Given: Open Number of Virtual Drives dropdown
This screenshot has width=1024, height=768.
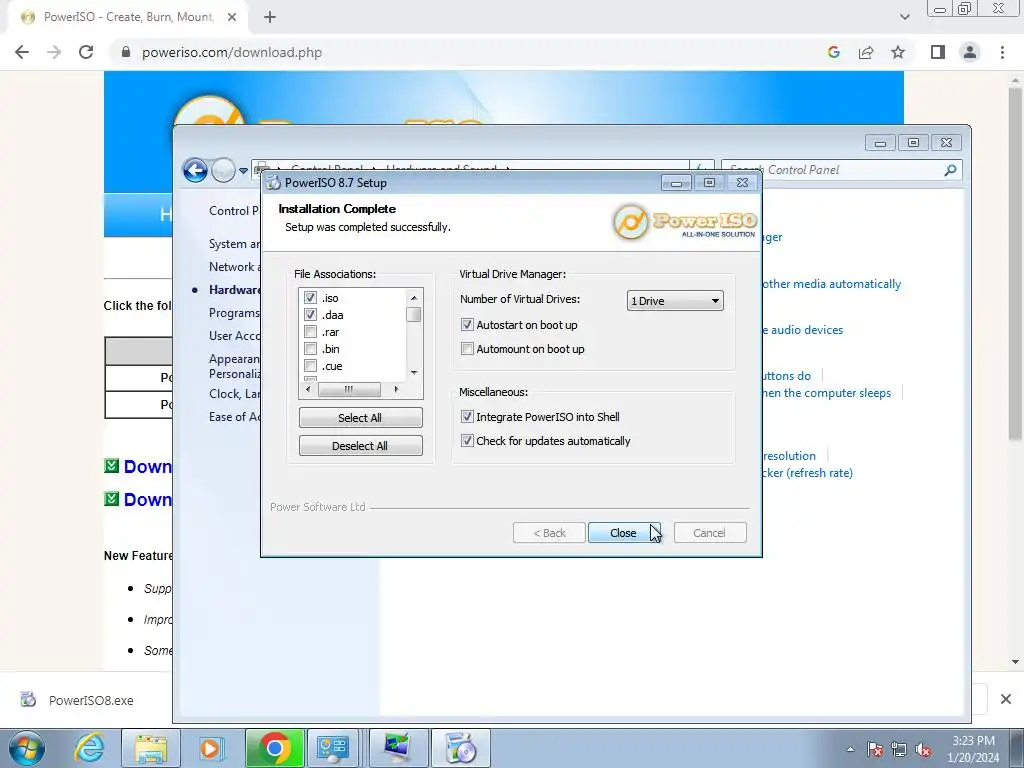Looking at the screenshot, I should pyautogui.click(x=675, y=301).
